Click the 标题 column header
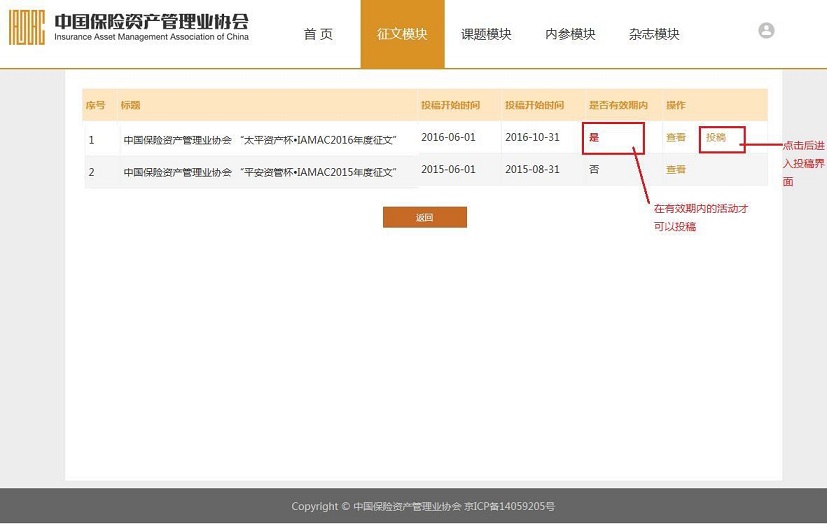The width and height of the screenshot is (827, 524). tap(130, 105)
